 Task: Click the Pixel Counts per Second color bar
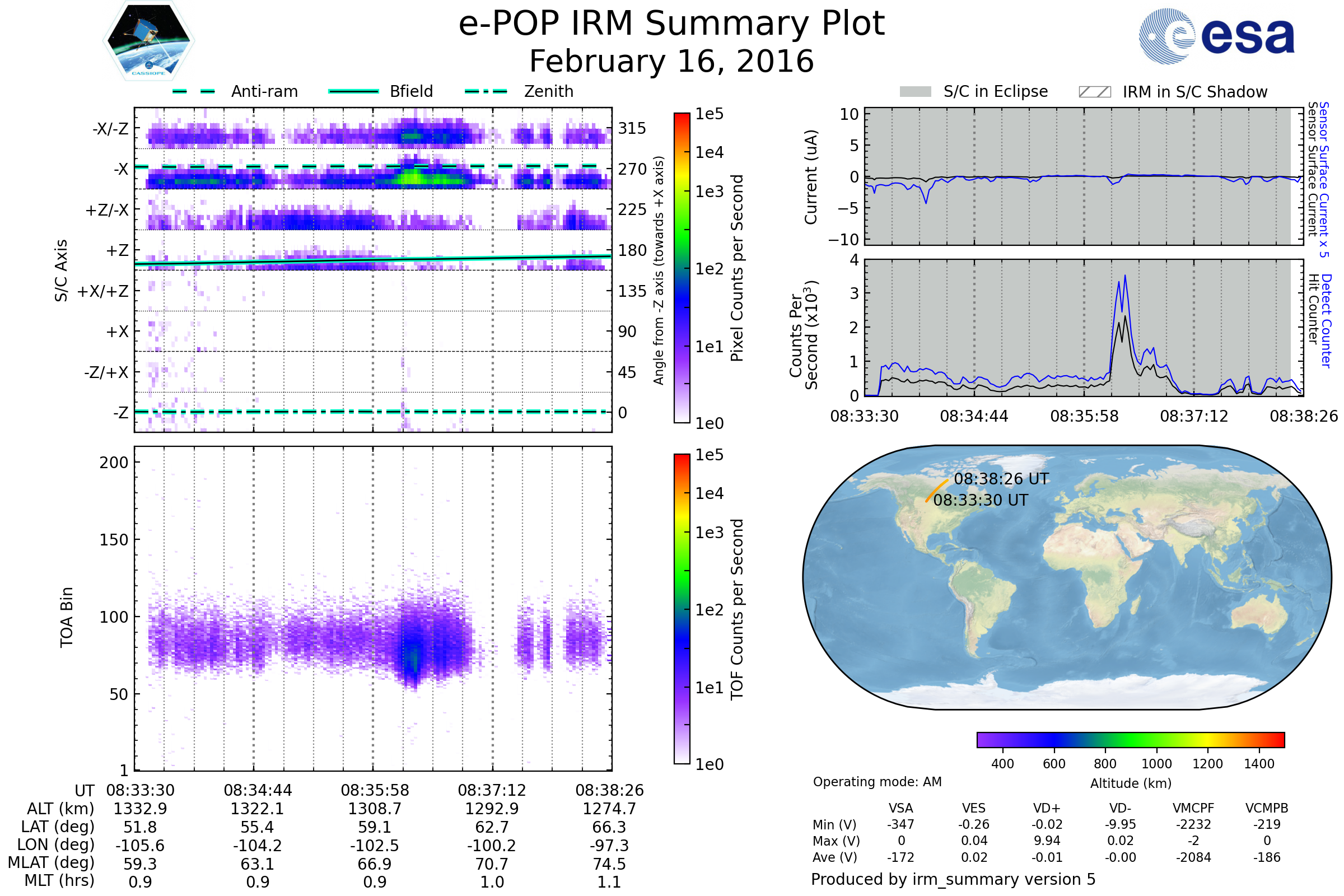pyautogui.click(x=682, y=268)
